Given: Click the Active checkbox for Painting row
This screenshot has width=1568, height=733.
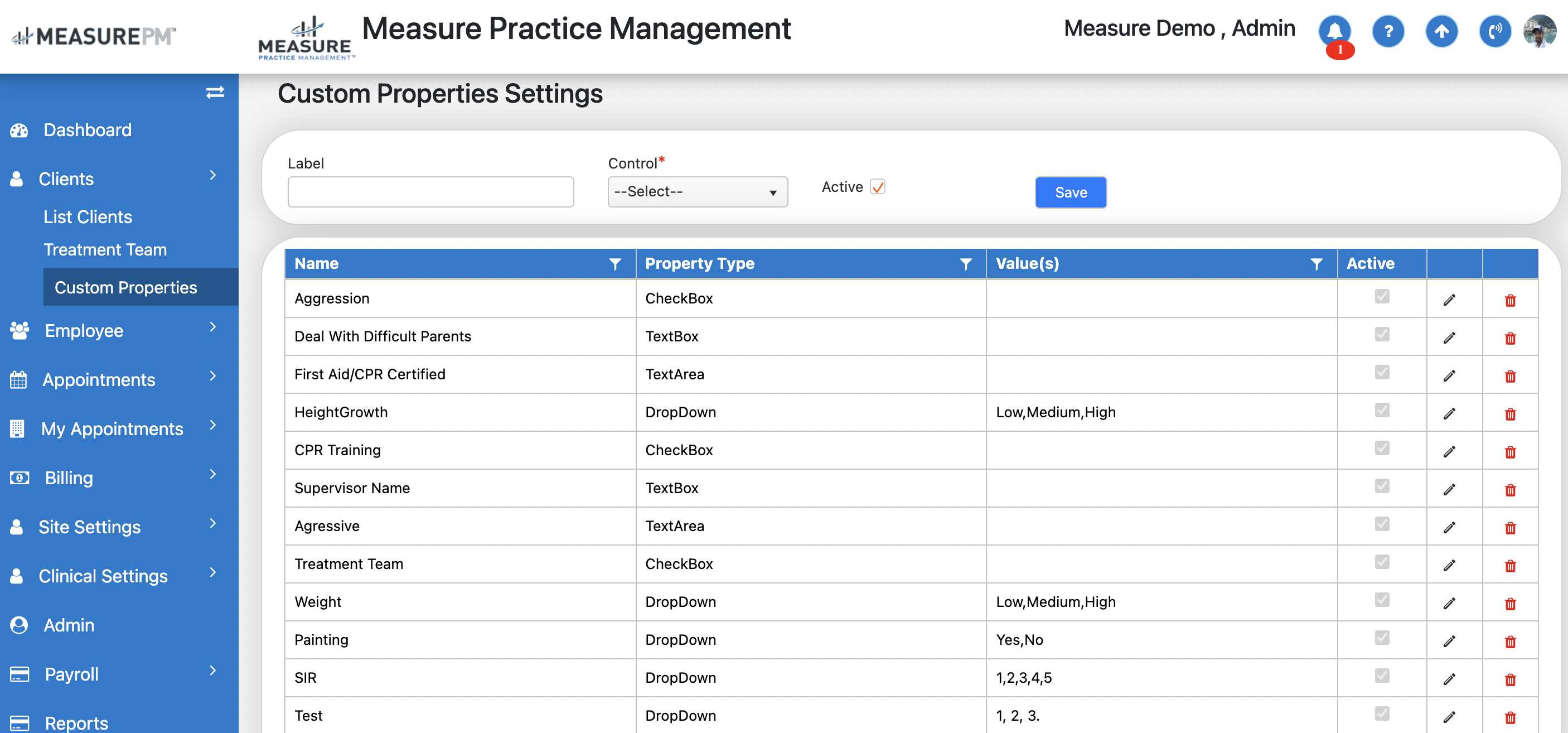Looking at the screenshot, I should click(x=1382, y=638).
